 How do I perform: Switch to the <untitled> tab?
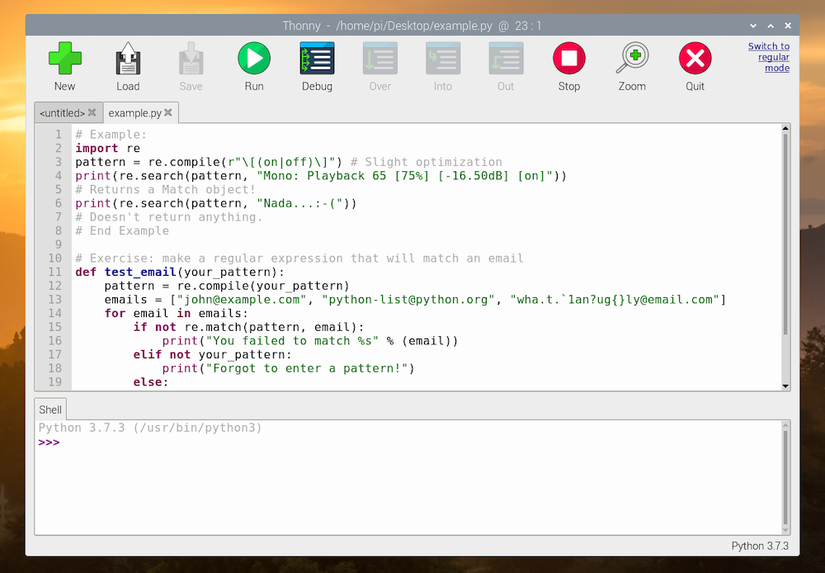pos(62,113)
